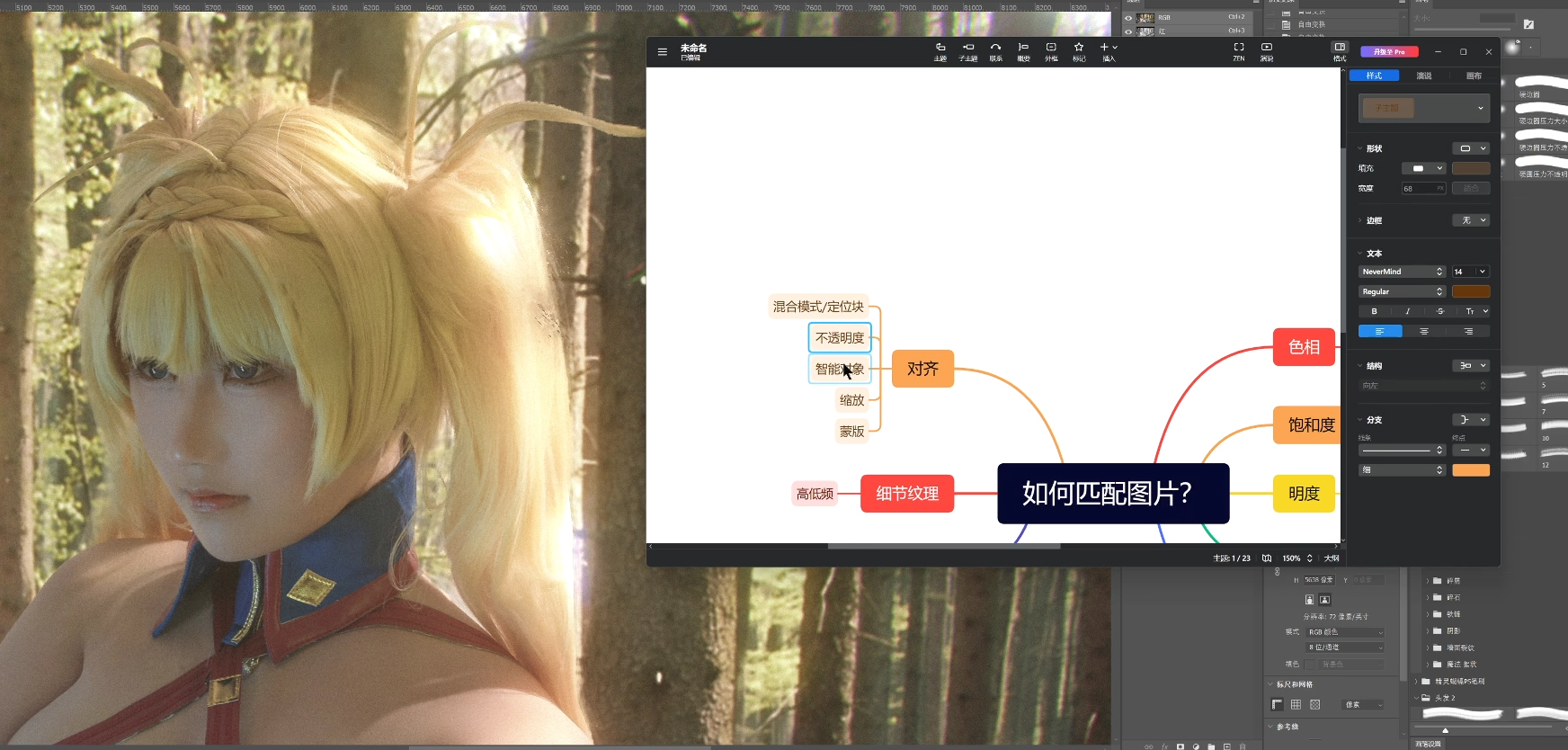Select the central 如何匹配图片? topic

coord(1113,493)
